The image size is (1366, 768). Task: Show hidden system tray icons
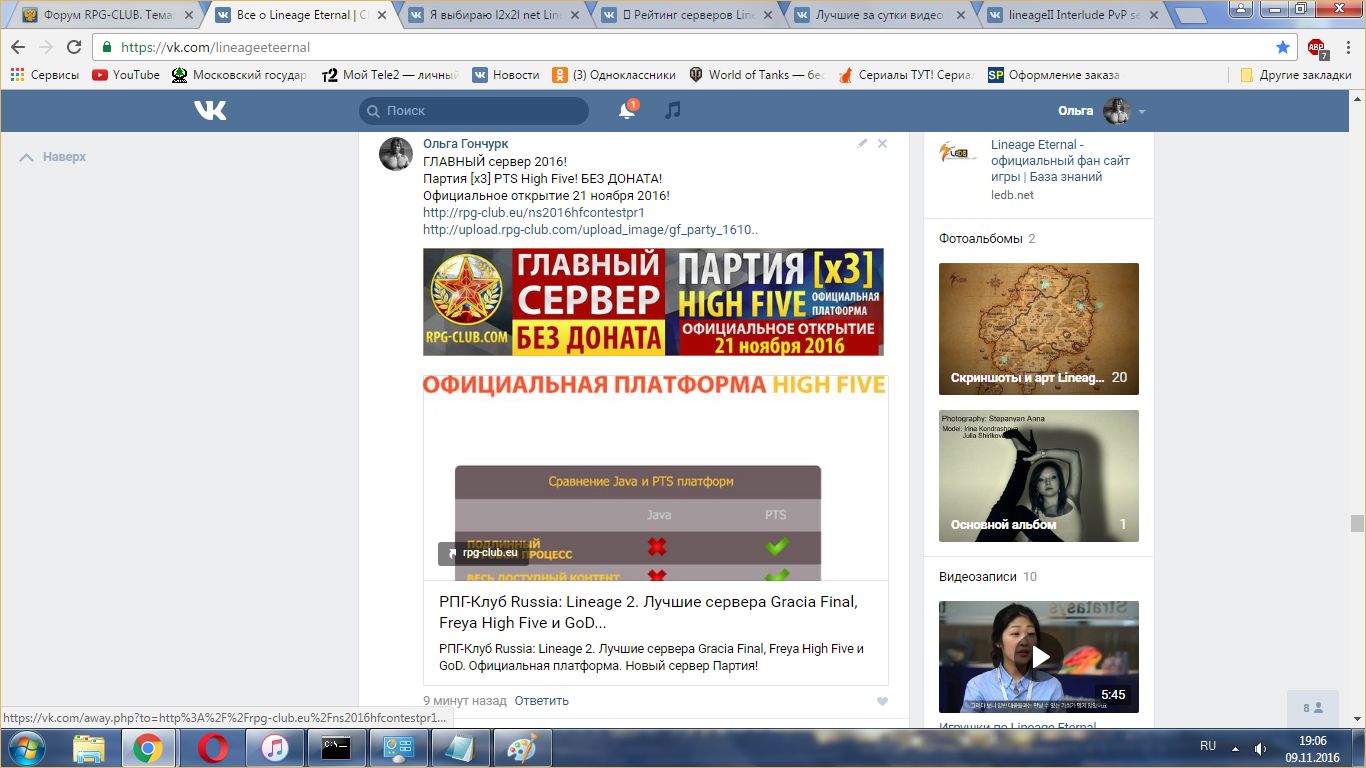(1237, 748)
